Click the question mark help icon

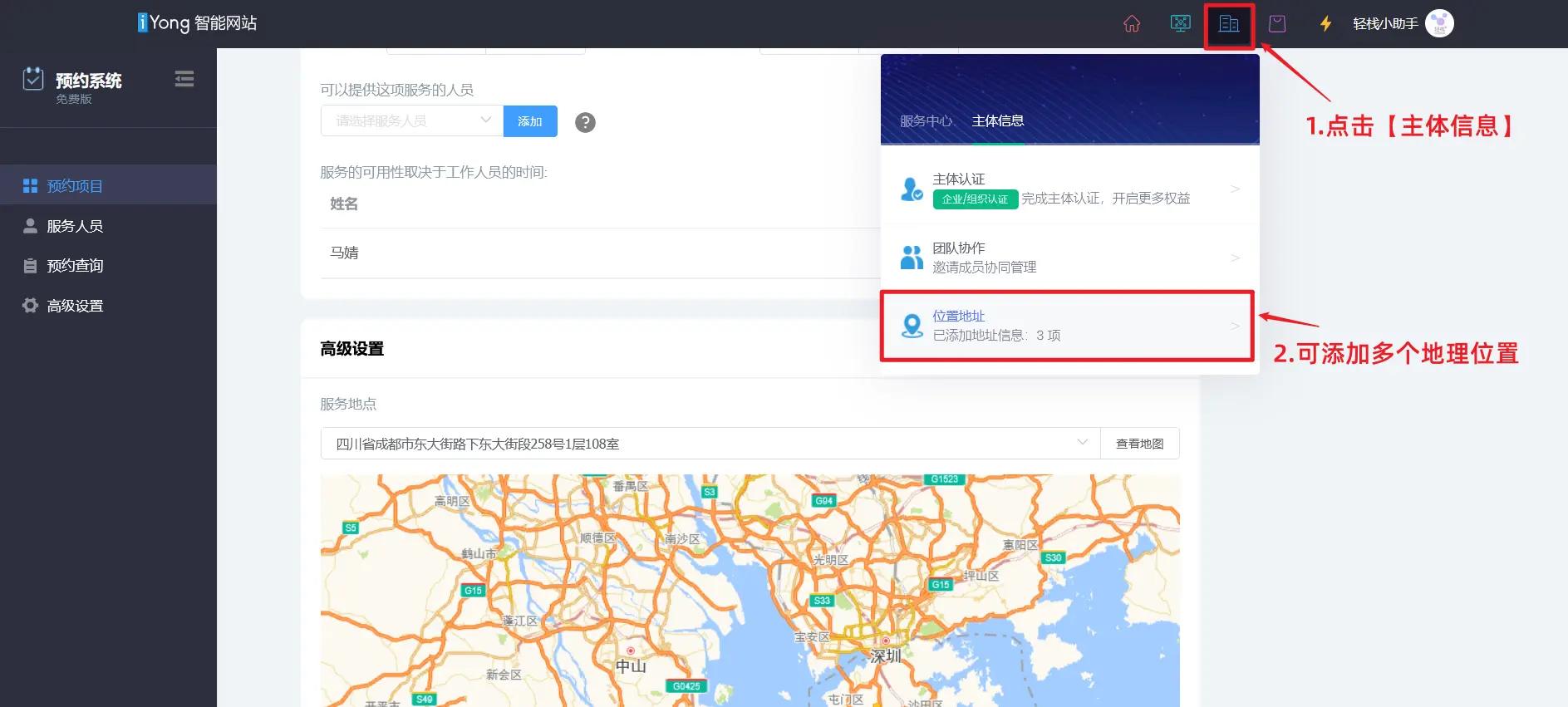[585, 122]
